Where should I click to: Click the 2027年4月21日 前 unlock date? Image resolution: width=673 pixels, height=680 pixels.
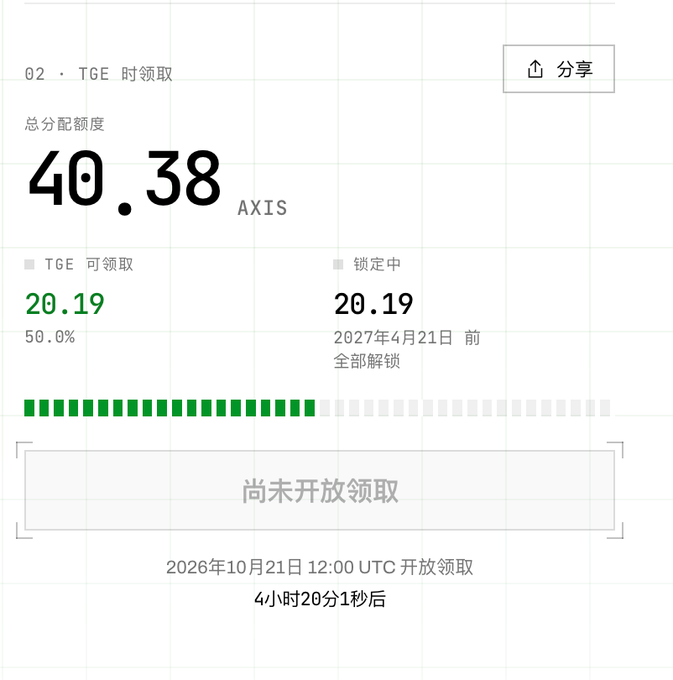tap(407, 337)
